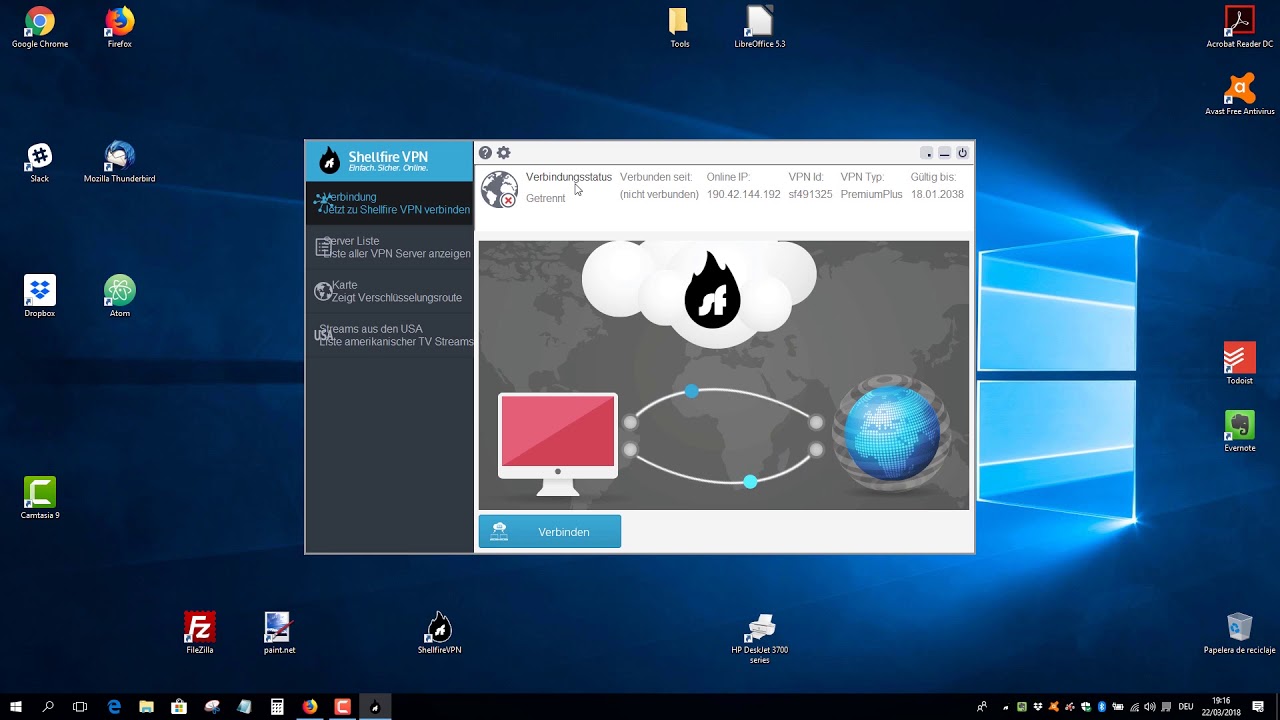Open Avast Free Antivirus desktop shortcut
The height and width of the screenshot is (720, 1280).
(1240, 95)
